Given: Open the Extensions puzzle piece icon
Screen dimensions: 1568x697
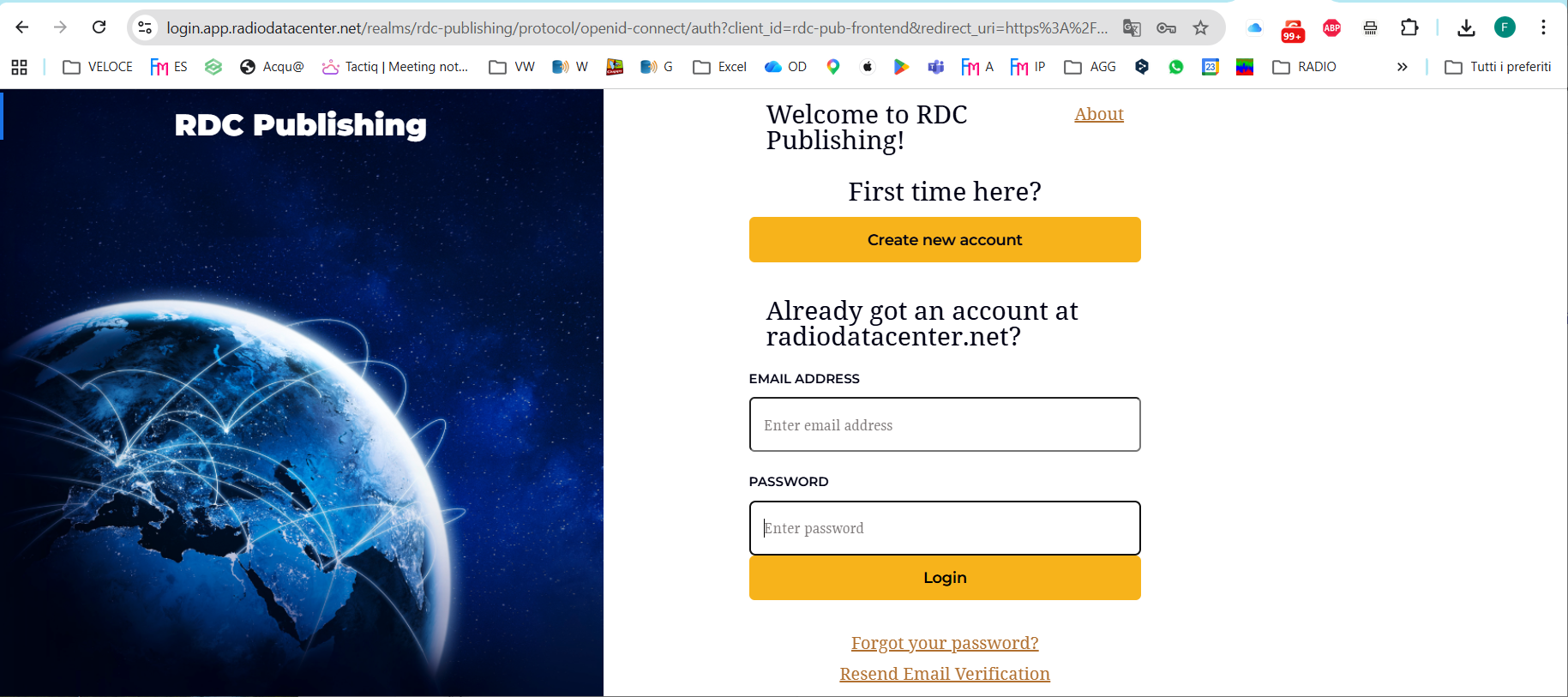Looking at the screenshot, I should click(1409, 28).
